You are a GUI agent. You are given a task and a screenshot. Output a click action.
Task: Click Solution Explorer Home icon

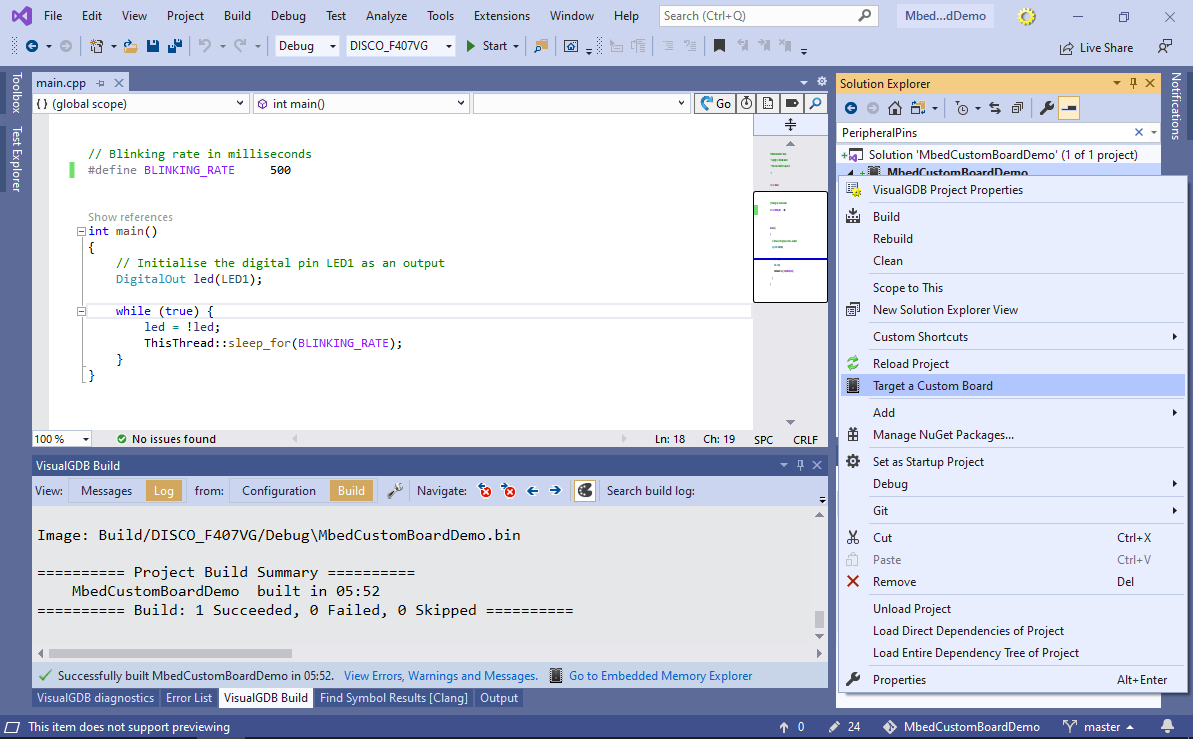point(895,109)
